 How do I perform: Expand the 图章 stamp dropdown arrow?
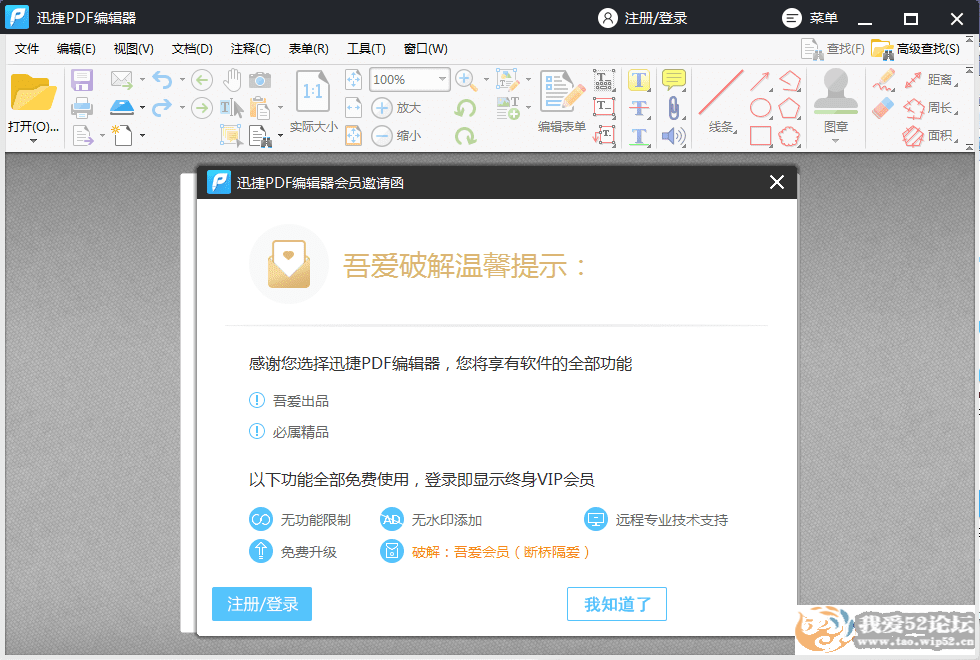[836, 141]
